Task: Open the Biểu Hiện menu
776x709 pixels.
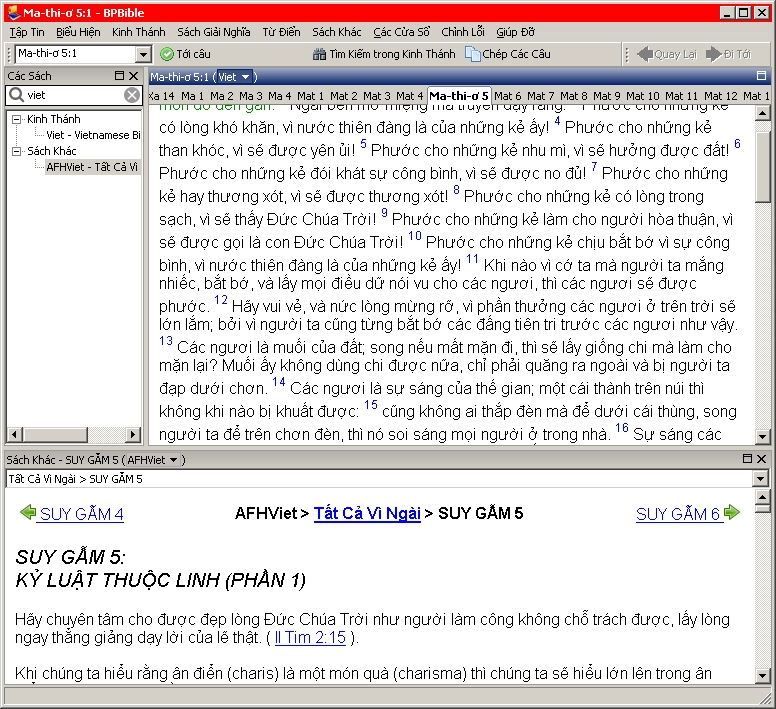Action: tap(78, 32)
